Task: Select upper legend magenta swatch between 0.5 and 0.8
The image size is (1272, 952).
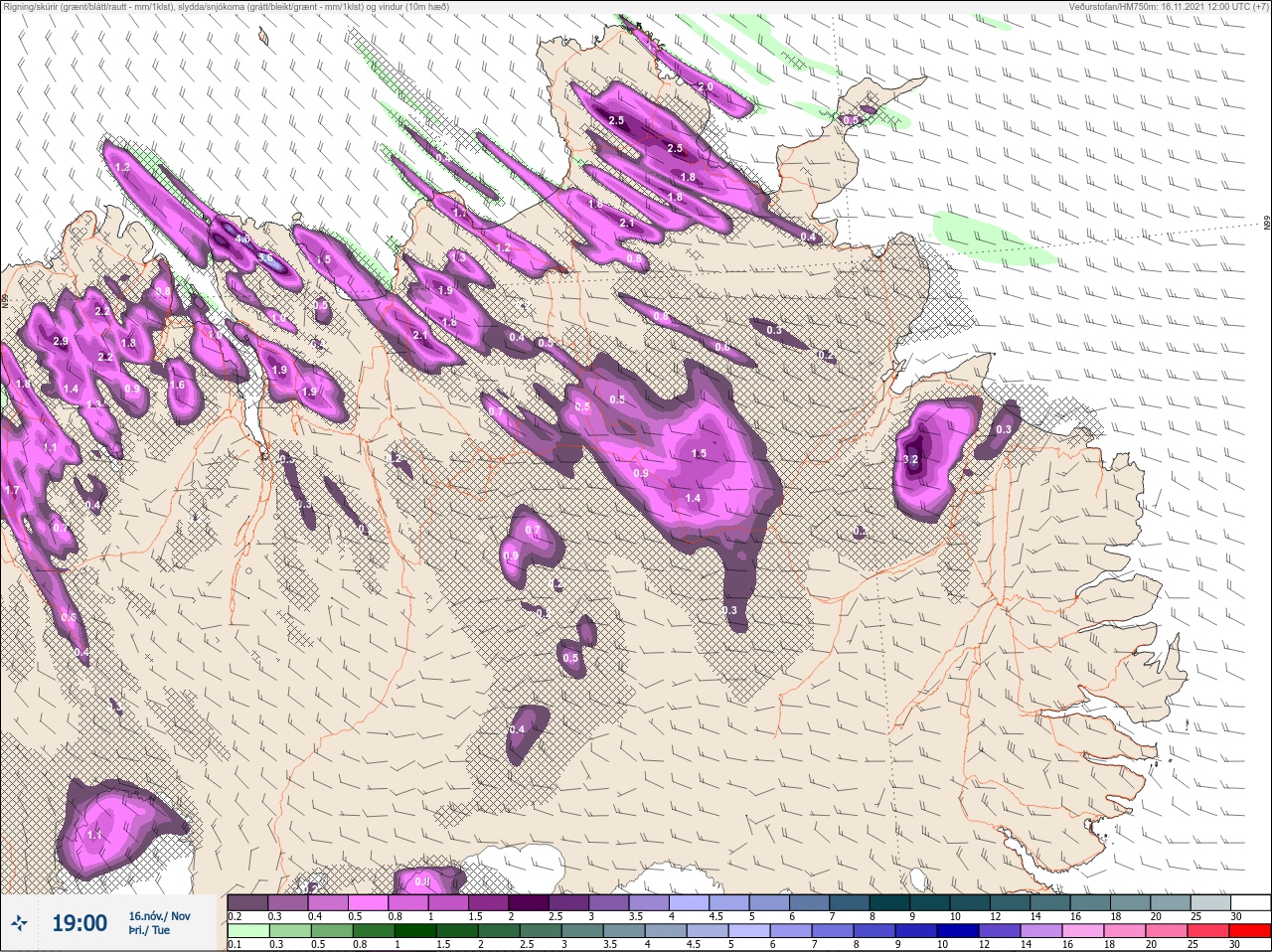Action: (368, 901)
